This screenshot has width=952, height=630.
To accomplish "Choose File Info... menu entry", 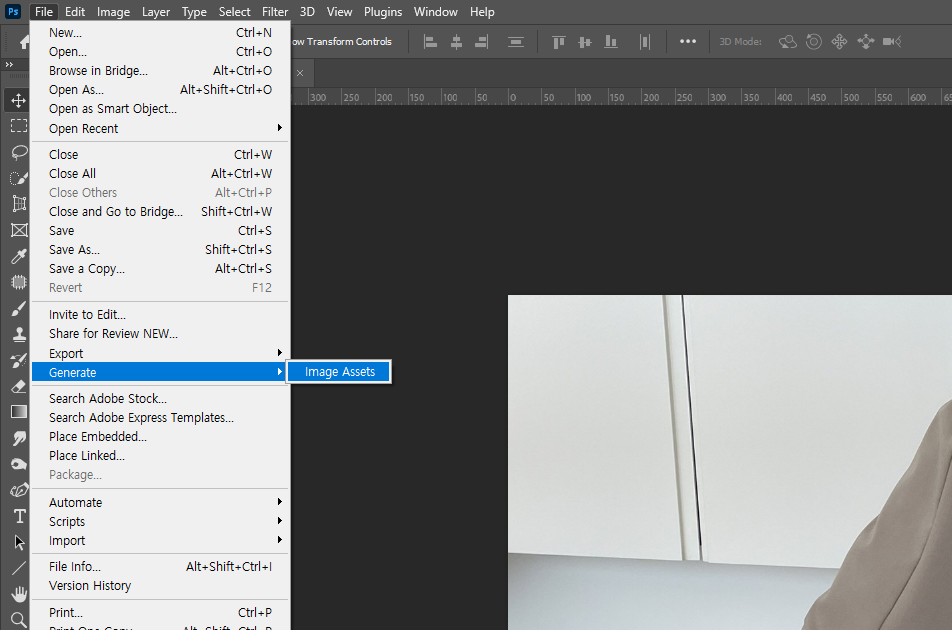I will pos(160,566).
